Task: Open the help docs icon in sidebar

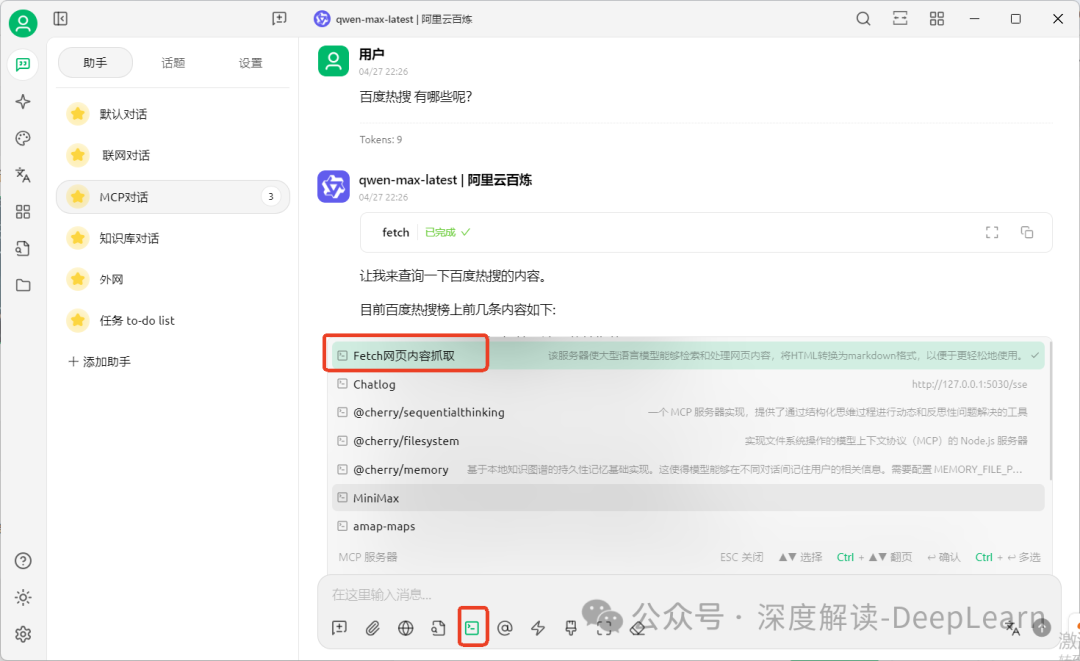Action: [x=23, y=560]
